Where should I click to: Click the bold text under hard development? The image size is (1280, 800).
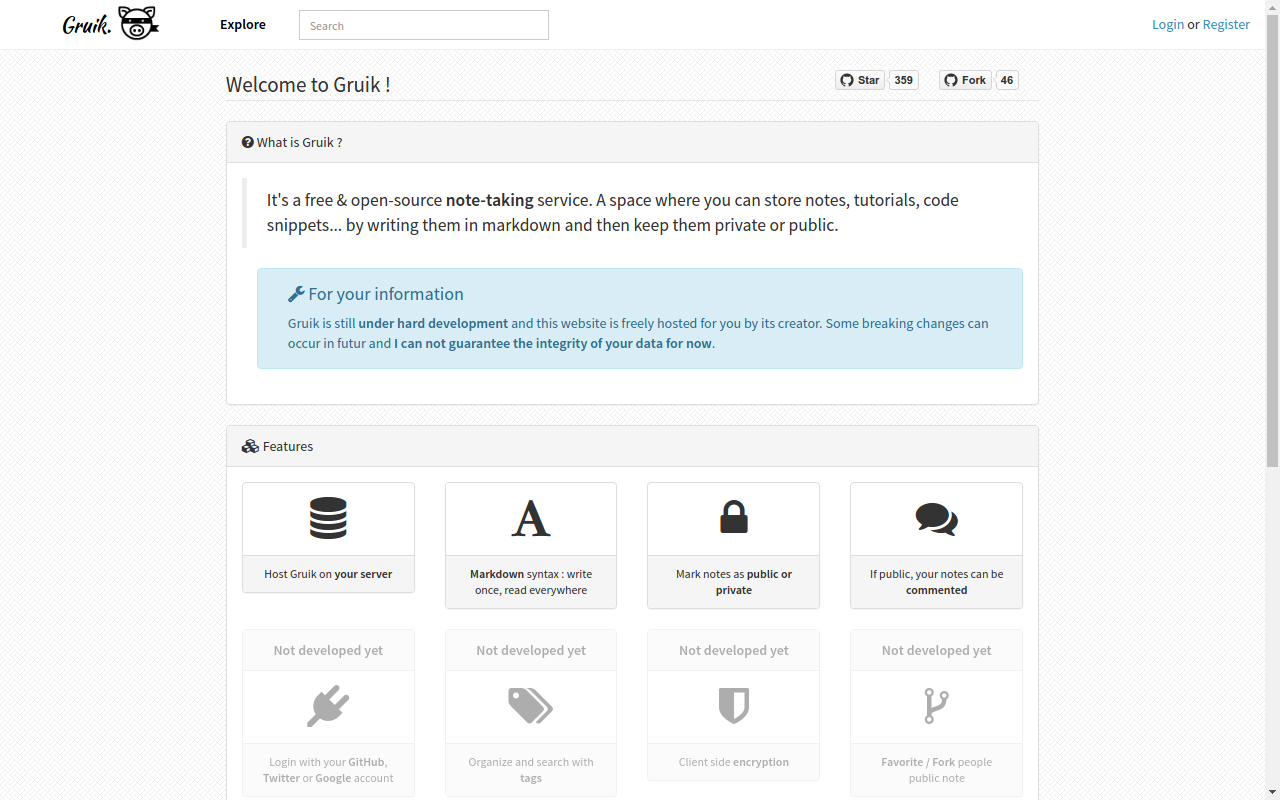[x=433, y=323]
